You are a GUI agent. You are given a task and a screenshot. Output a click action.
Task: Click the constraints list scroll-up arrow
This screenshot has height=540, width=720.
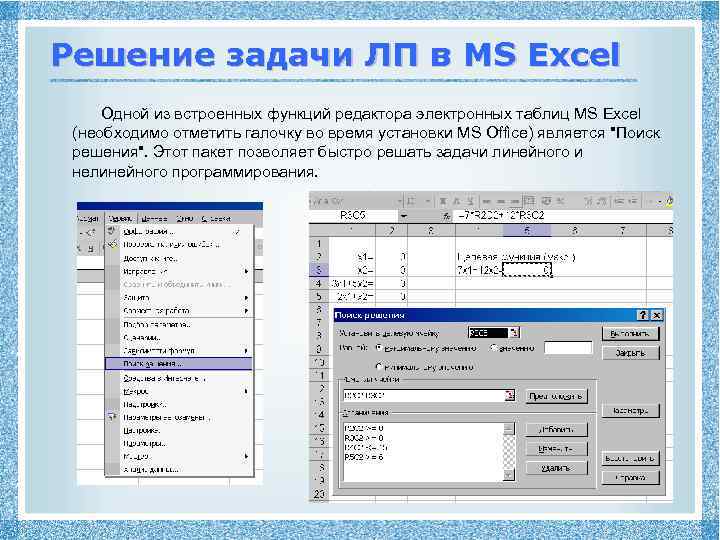(509, 428)
